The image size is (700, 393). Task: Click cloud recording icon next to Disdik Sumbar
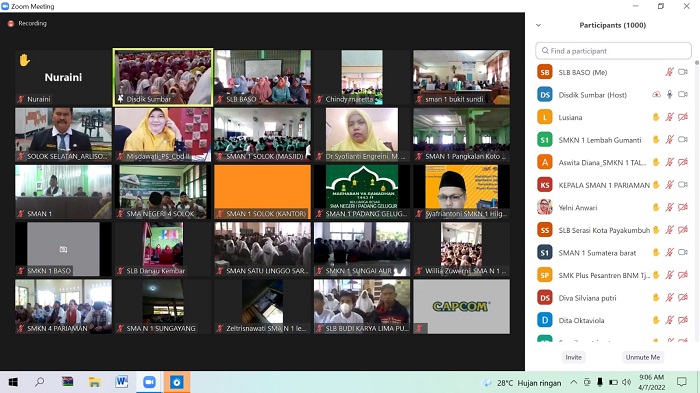(656, 95)
